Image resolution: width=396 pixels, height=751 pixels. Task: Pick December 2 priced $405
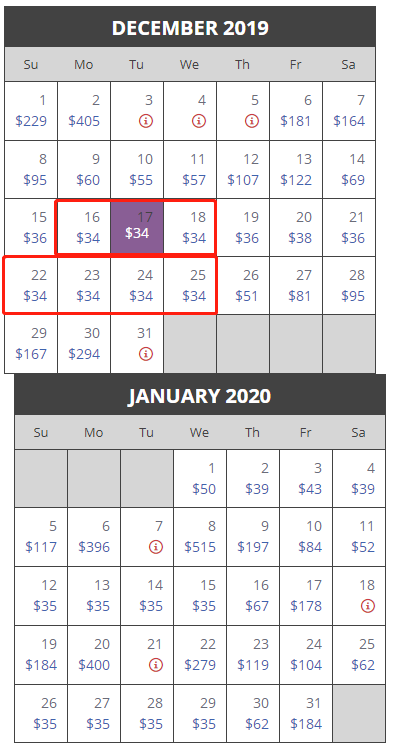click(84, 111)
